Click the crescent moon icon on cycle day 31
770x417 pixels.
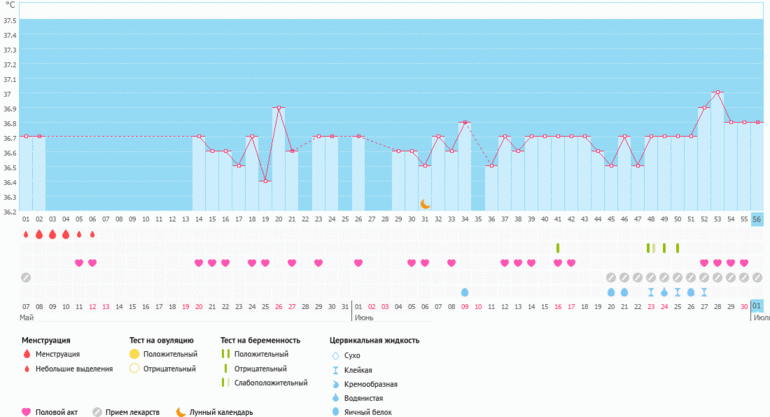[425, 203]
